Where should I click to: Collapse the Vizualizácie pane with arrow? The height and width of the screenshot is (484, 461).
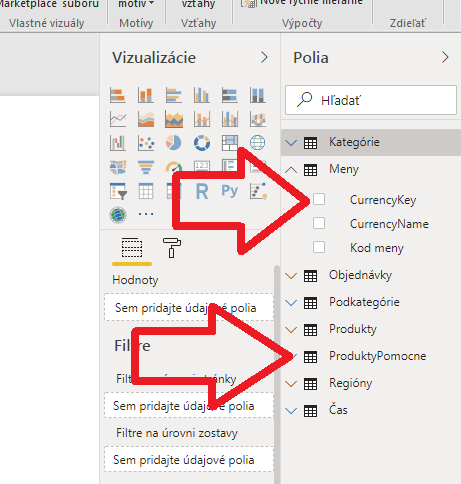(264, 57)
